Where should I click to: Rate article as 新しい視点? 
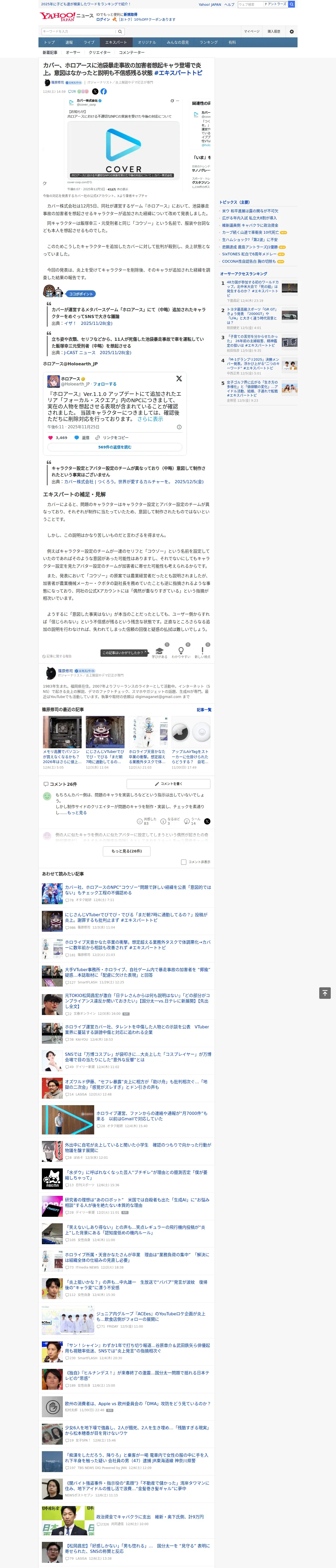[x=203, y=653]
